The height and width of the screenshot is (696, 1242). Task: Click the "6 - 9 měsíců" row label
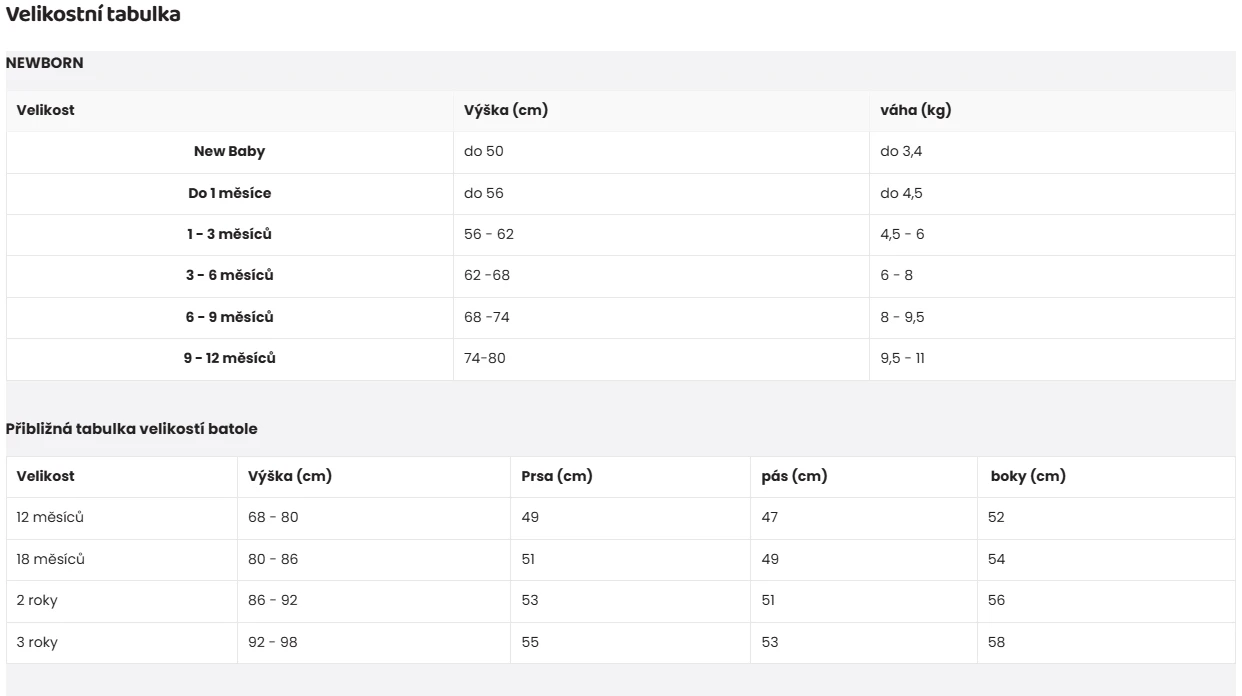(229, 317)
